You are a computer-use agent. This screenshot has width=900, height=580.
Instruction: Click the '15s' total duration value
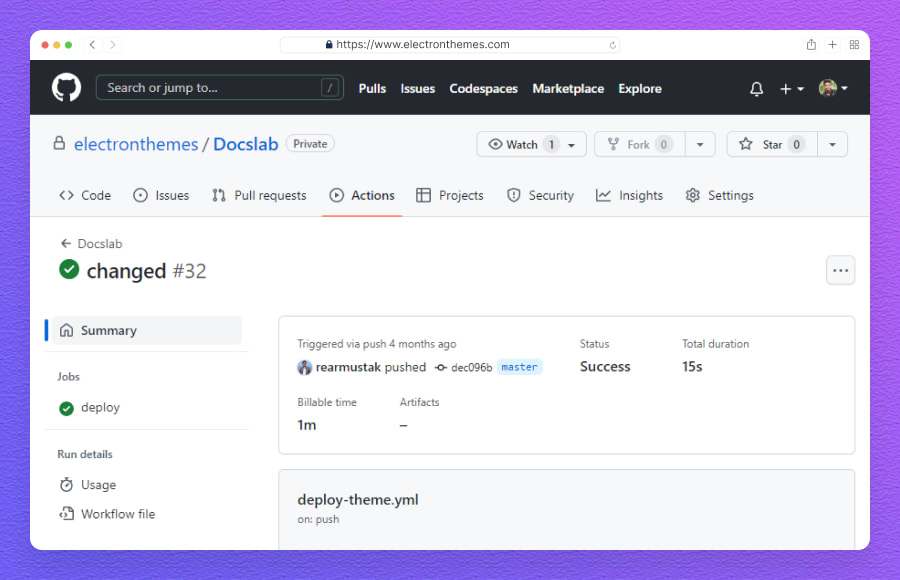pyautogui.click(x=692, y=366)
